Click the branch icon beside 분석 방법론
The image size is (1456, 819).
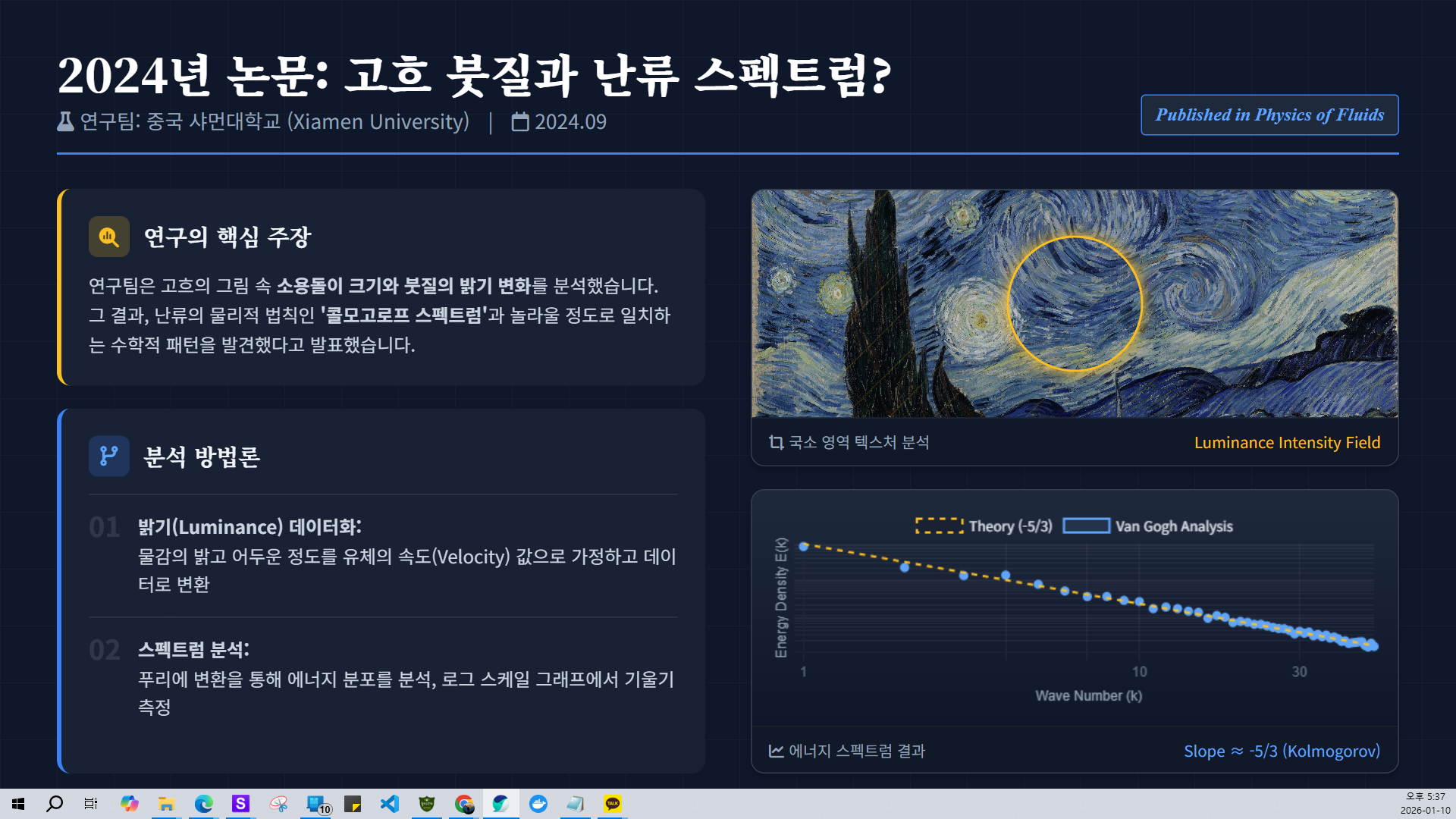109,457
